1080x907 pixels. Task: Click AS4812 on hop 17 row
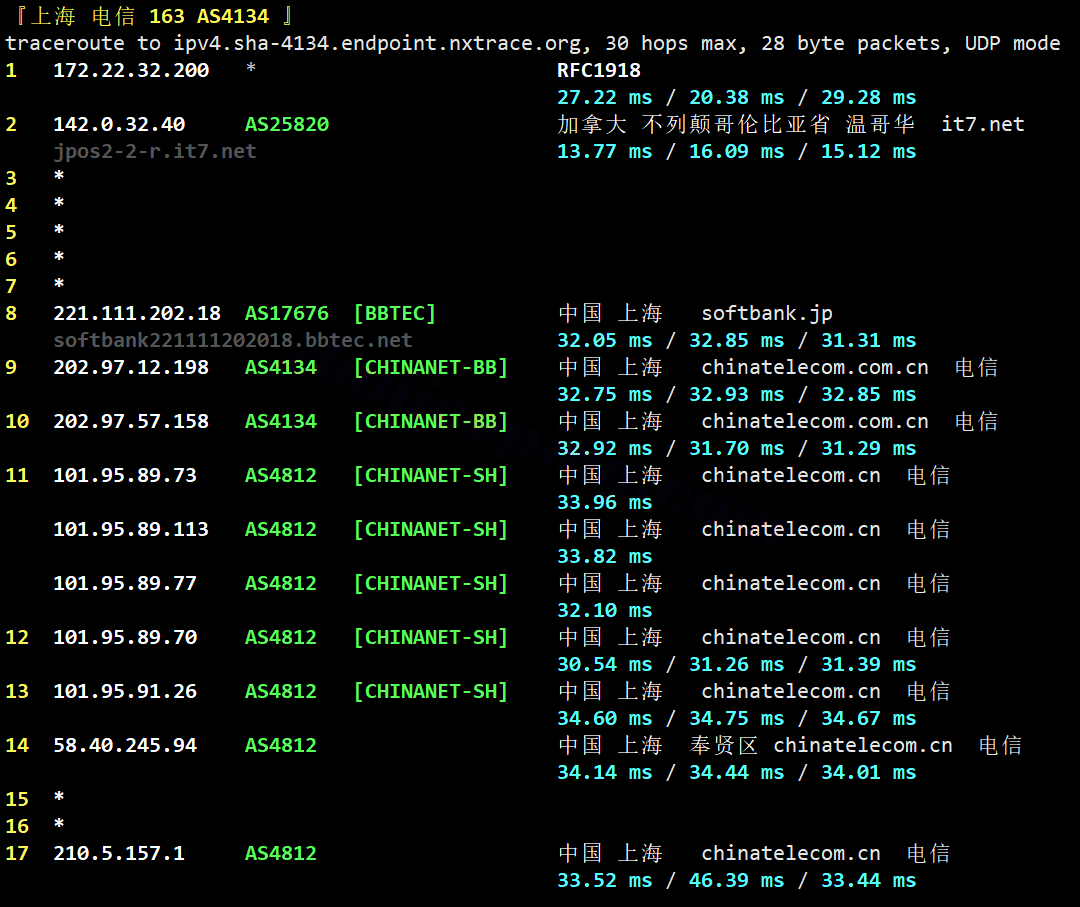(x=281, y=853)
